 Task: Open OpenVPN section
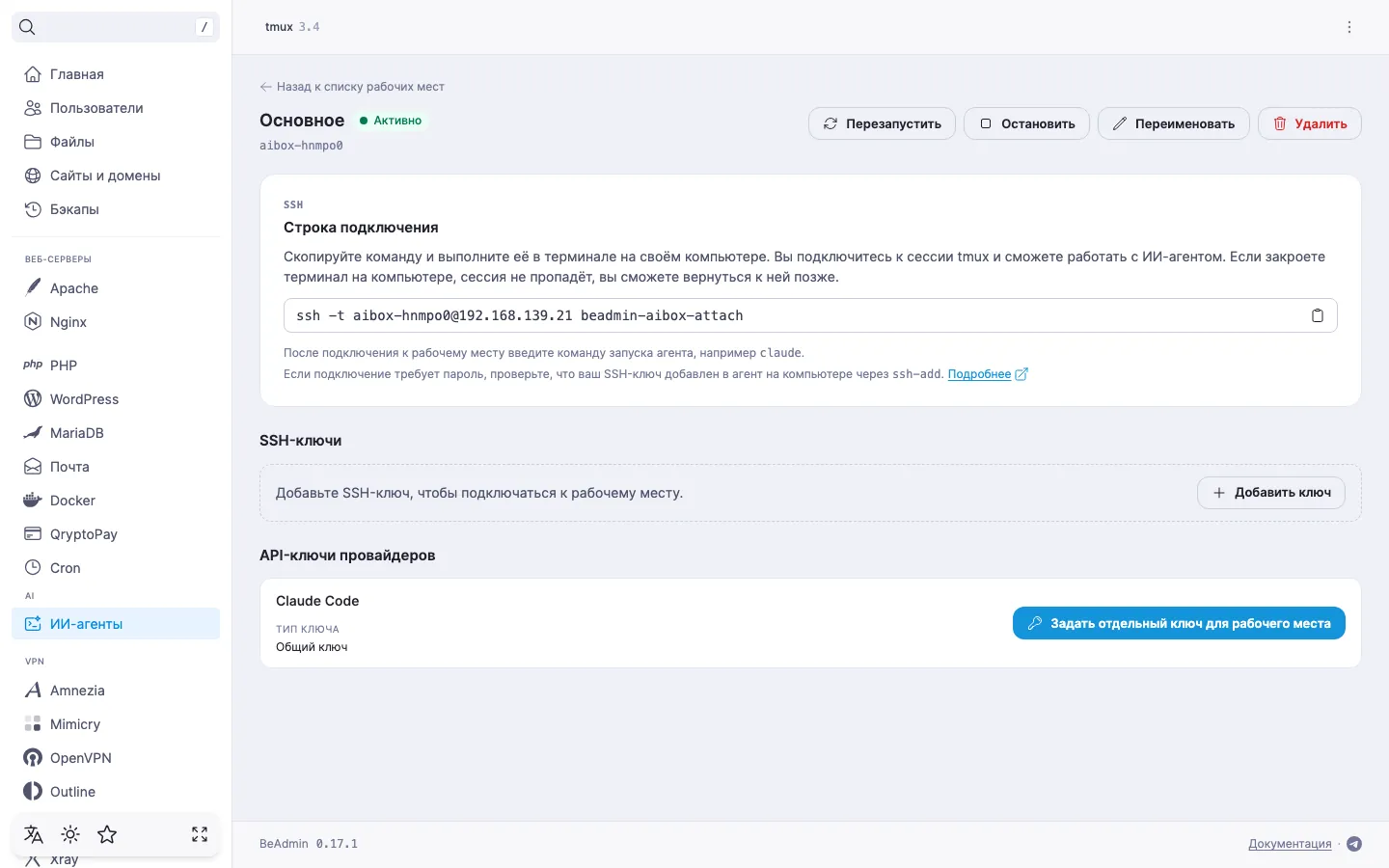click(116, 758)
